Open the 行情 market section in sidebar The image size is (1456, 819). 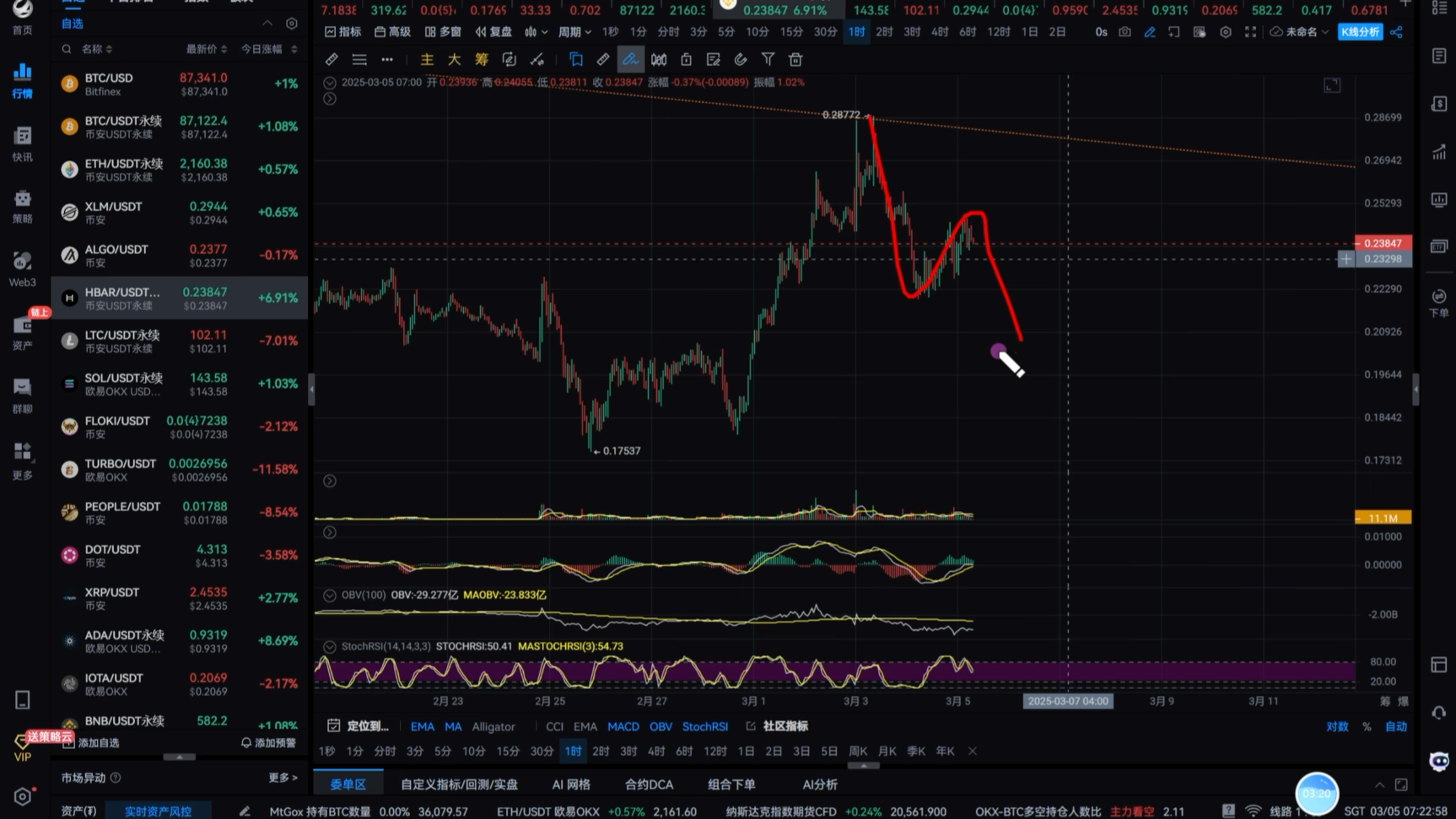click(x=22, y=80)
